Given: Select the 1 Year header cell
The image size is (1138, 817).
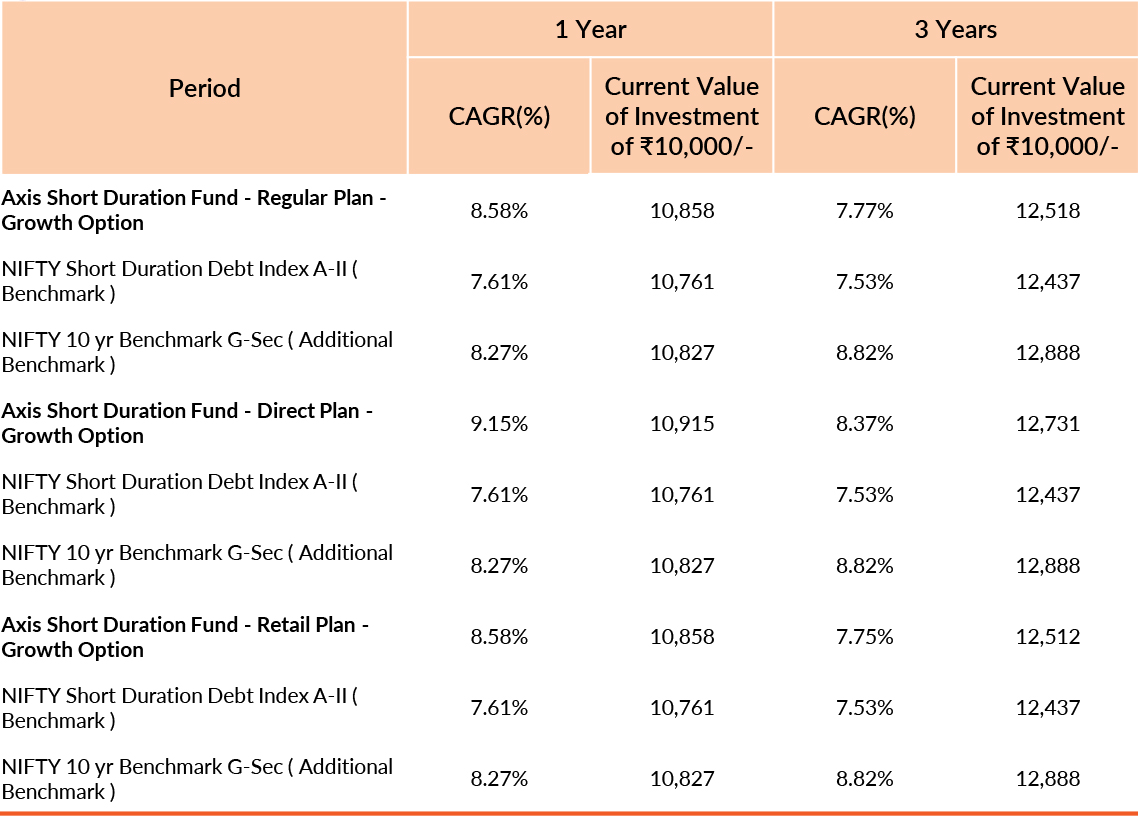Looking at the screenshot, I should click(x=590, y=29).
